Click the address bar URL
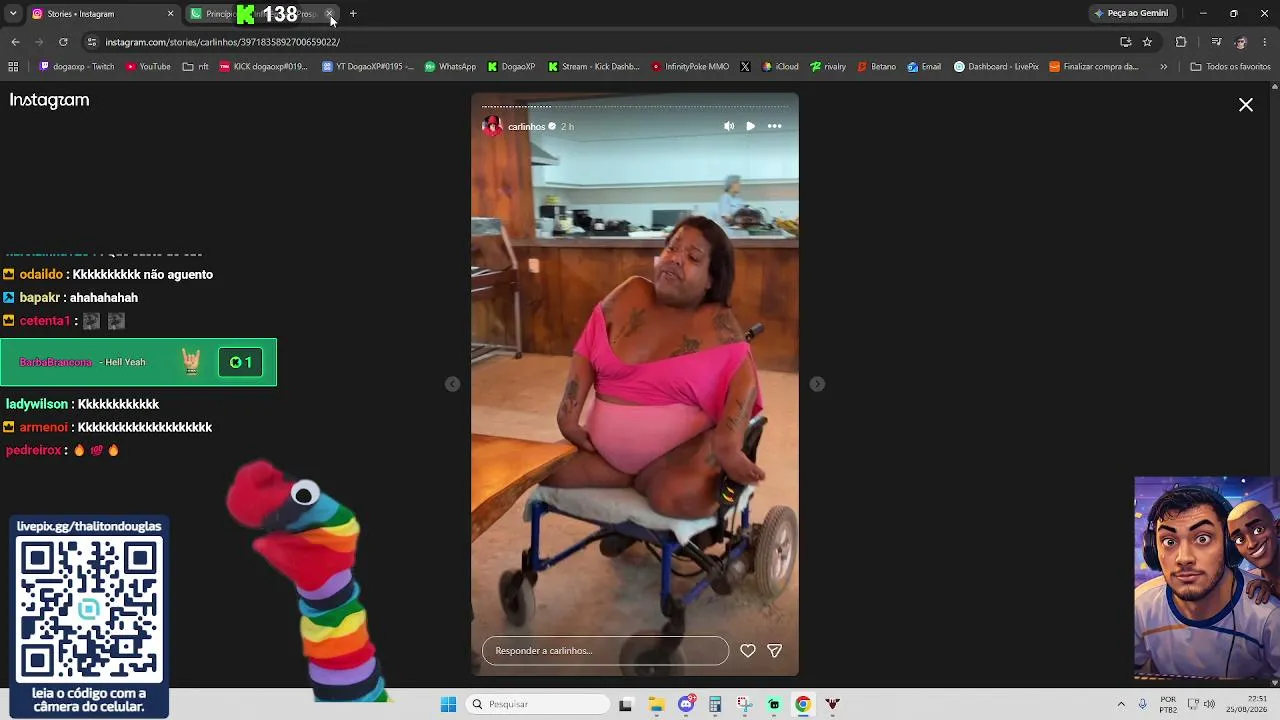 (223, 42)
